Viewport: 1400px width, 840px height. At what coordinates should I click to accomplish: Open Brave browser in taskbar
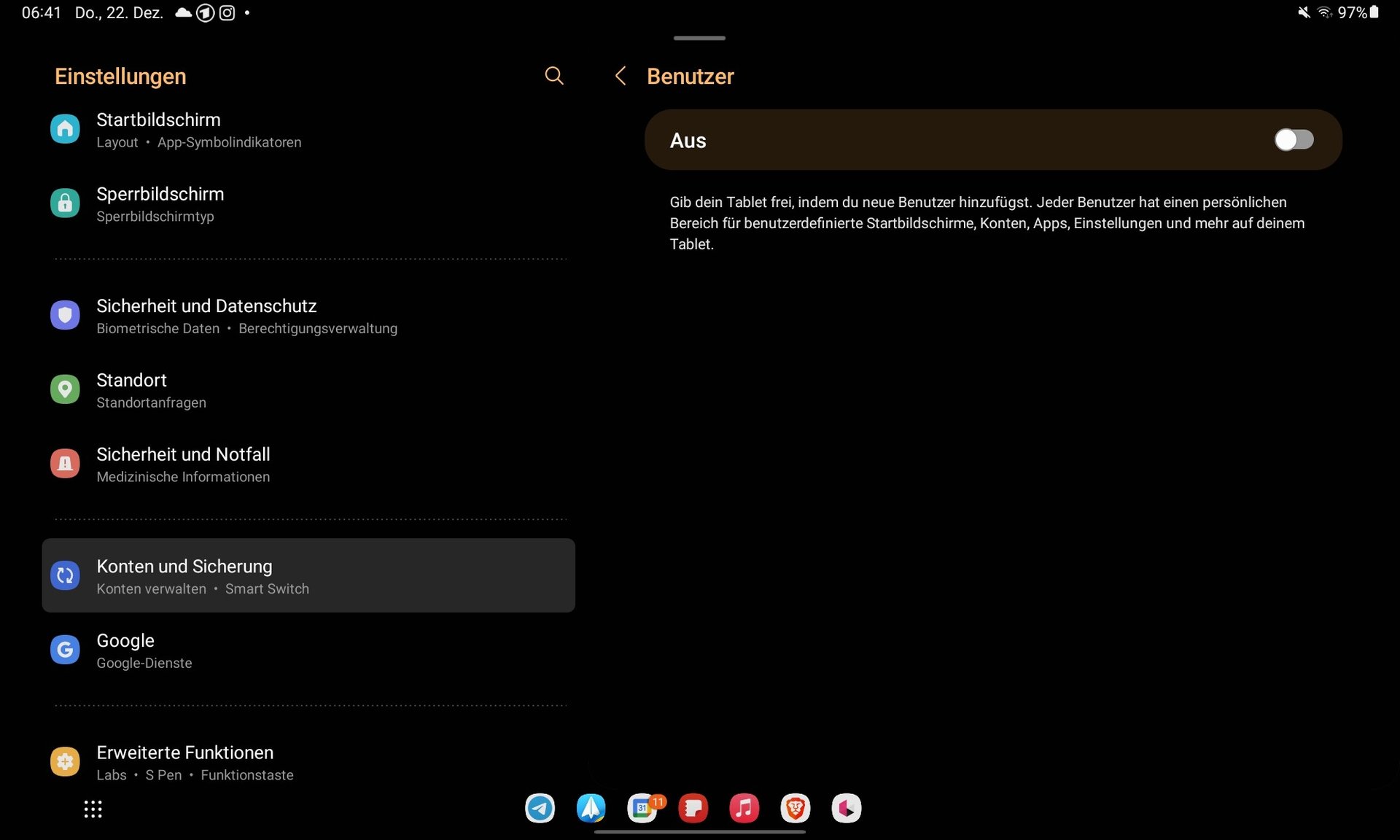[795, 808]
